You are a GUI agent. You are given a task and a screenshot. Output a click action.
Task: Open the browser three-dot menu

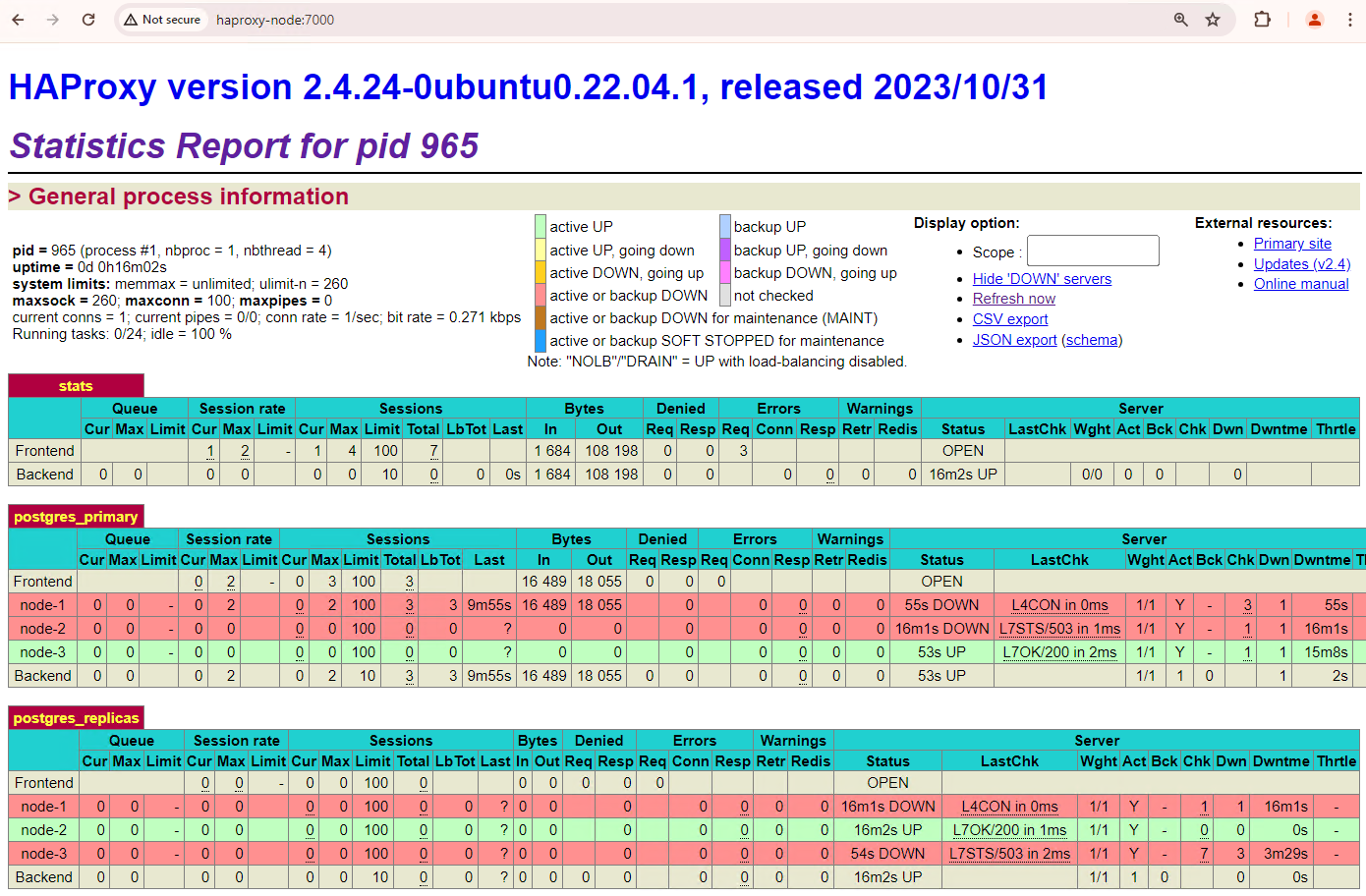tap(1351, 19)
